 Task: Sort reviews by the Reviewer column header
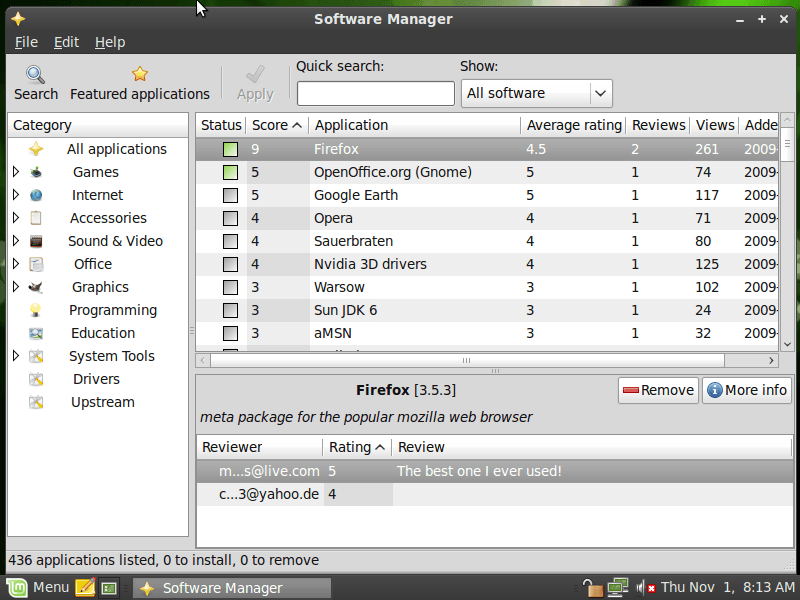[260, 447]
